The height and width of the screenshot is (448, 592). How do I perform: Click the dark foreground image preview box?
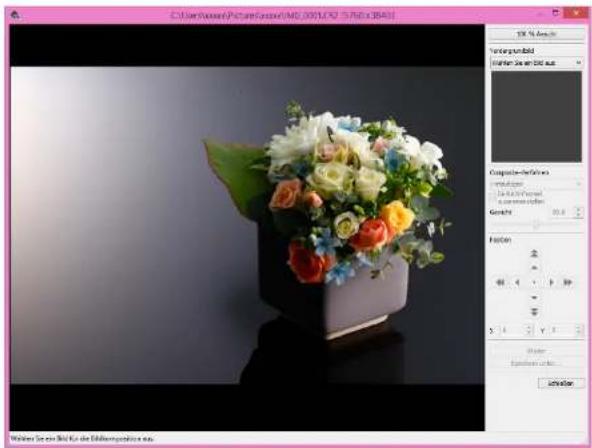[536, 117]
